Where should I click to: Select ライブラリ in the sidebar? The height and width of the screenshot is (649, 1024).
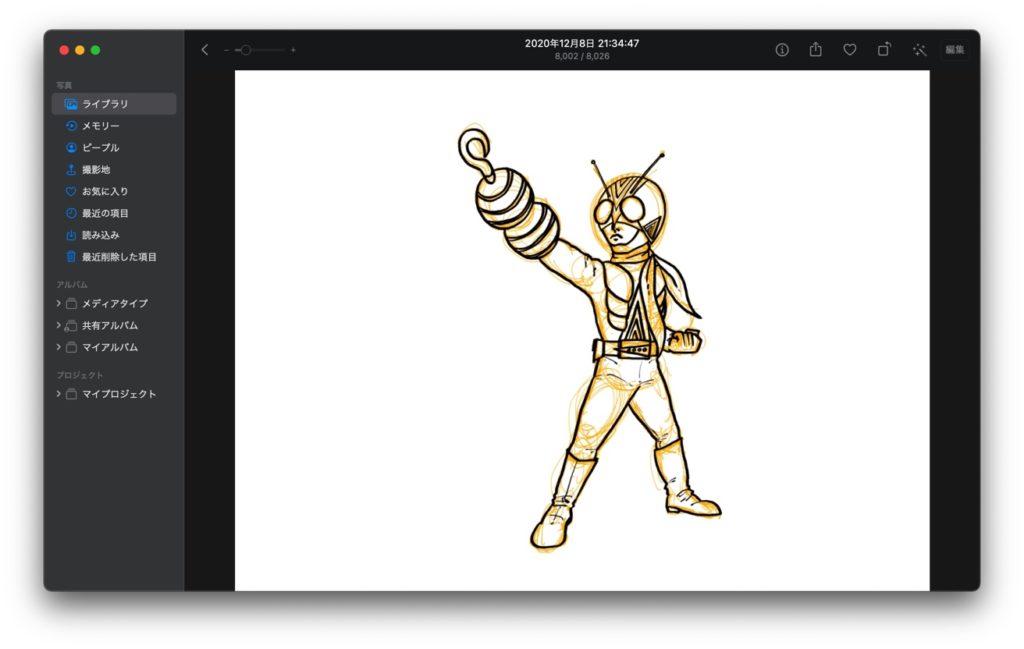(114, 104)
